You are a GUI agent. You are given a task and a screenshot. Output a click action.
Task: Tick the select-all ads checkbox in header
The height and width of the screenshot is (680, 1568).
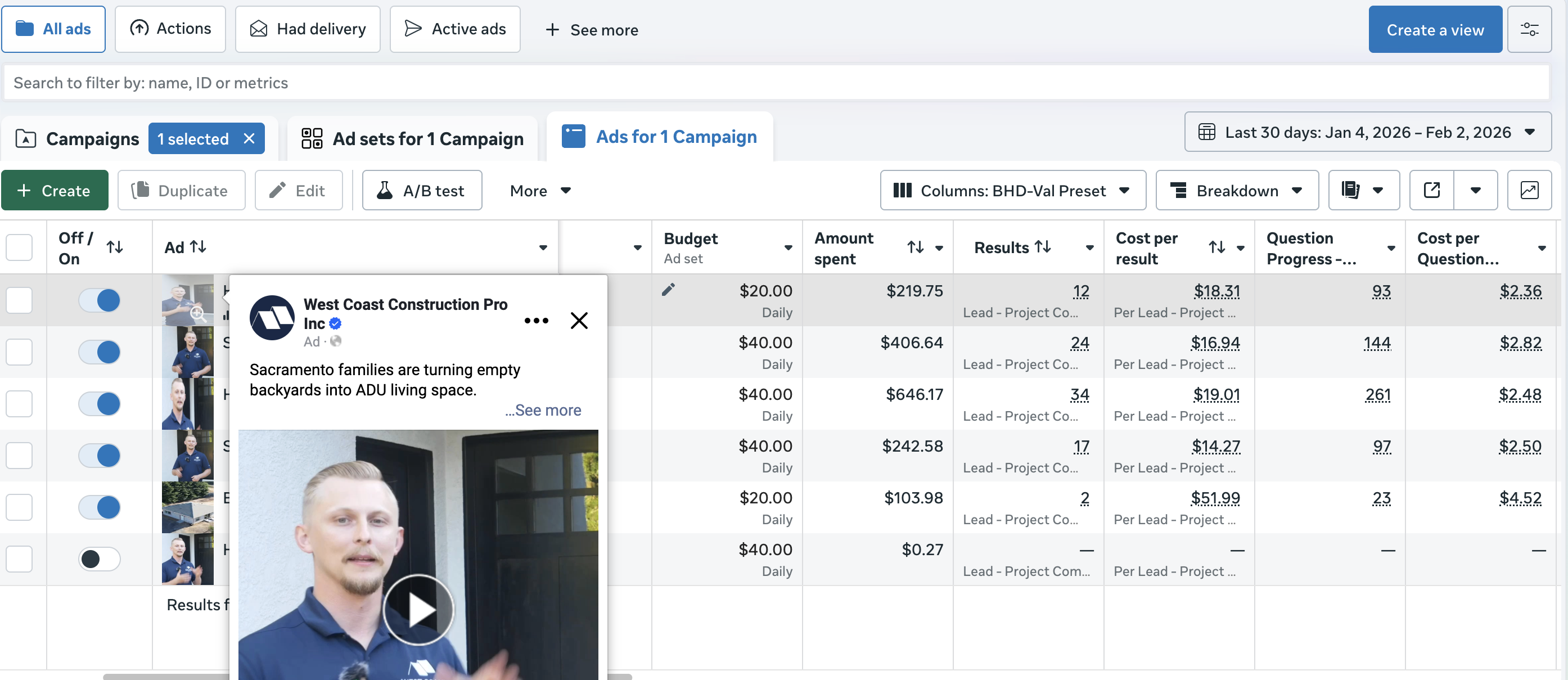tap(19, 247)
